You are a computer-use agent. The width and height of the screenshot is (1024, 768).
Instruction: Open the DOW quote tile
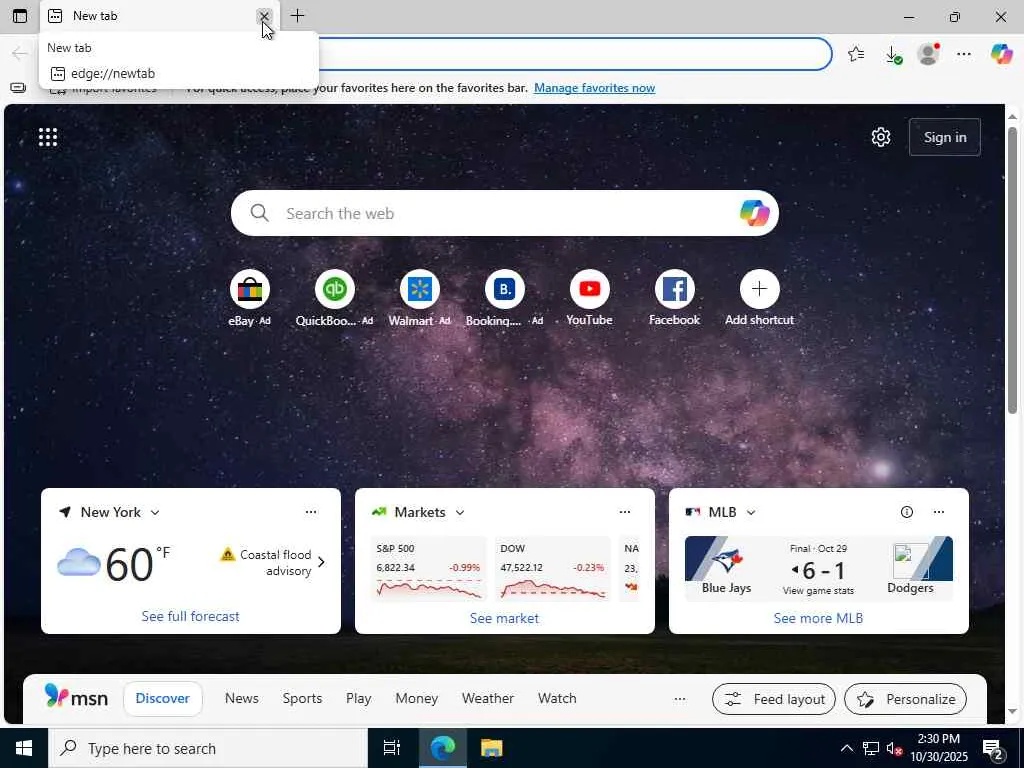[552, 568]
